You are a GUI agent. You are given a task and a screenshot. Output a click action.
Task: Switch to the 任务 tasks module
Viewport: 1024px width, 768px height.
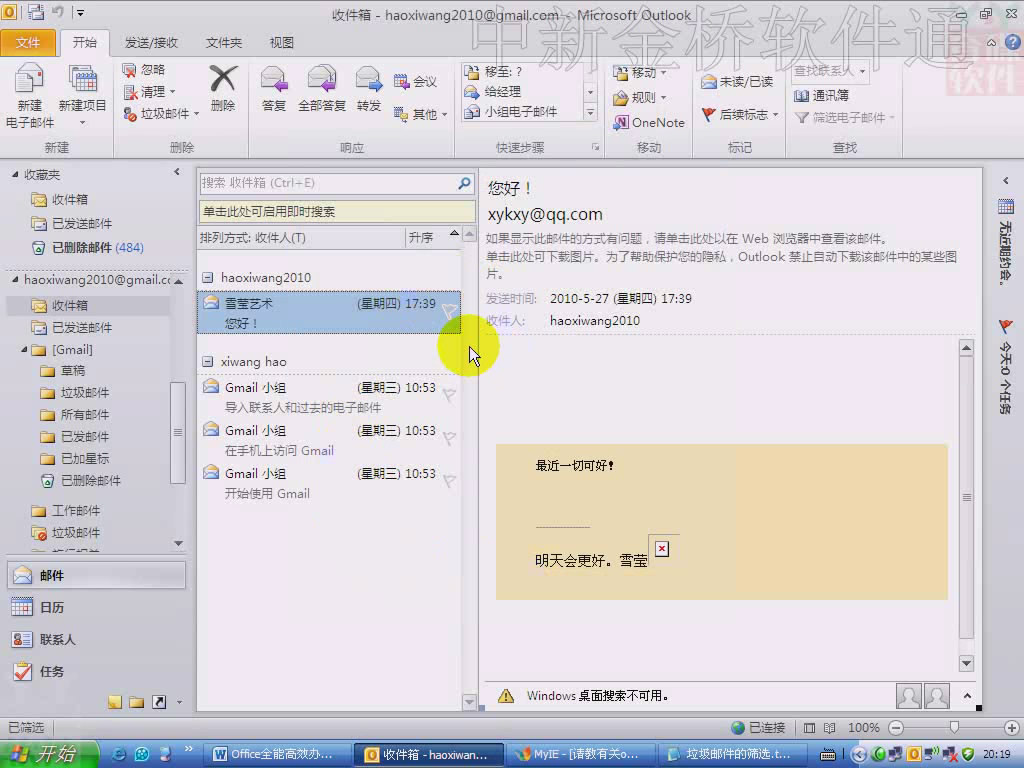pyautogui.click(x=97, y=671)
